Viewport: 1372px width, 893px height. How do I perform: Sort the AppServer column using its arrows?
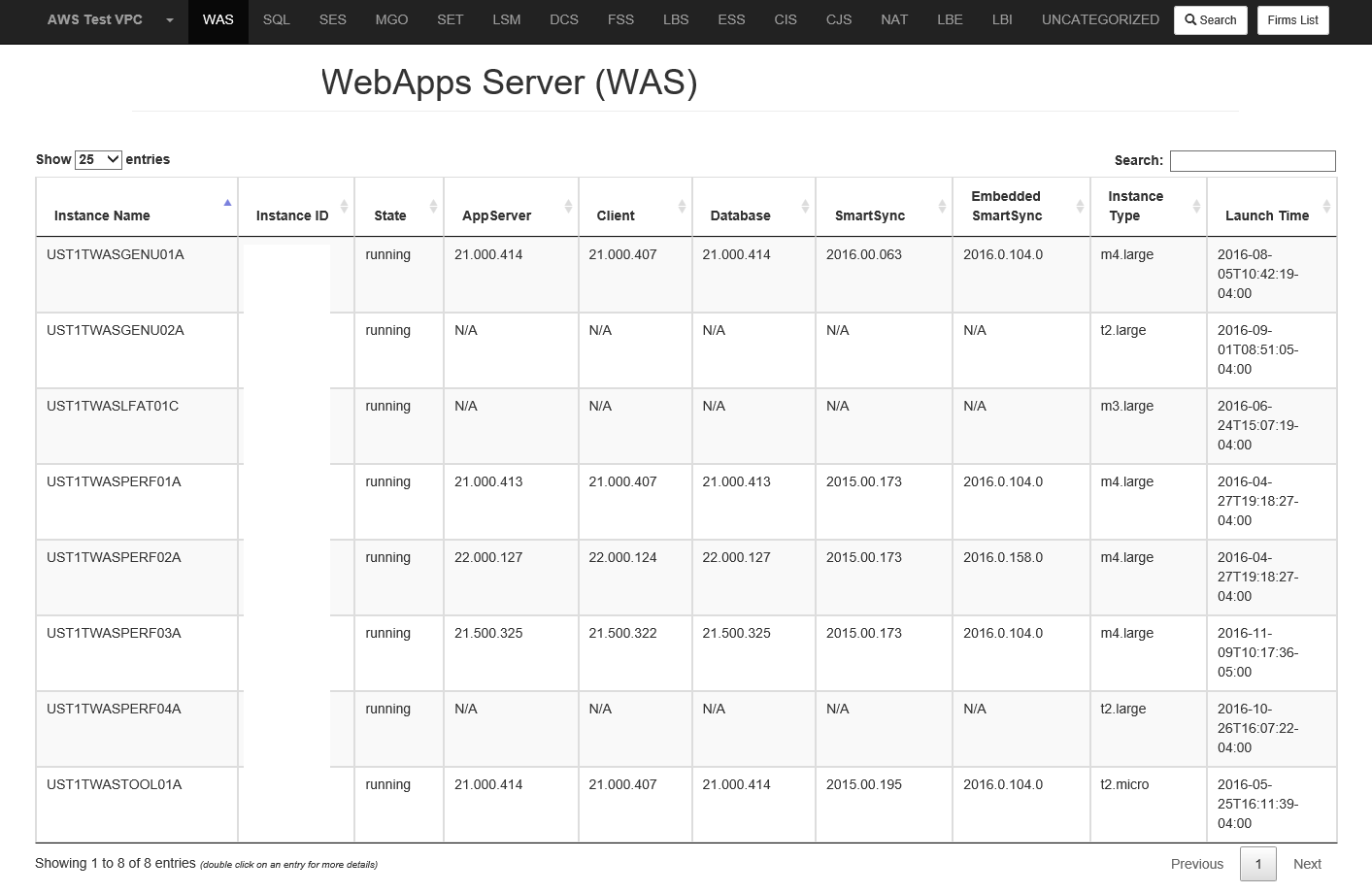tap(567, 206)
